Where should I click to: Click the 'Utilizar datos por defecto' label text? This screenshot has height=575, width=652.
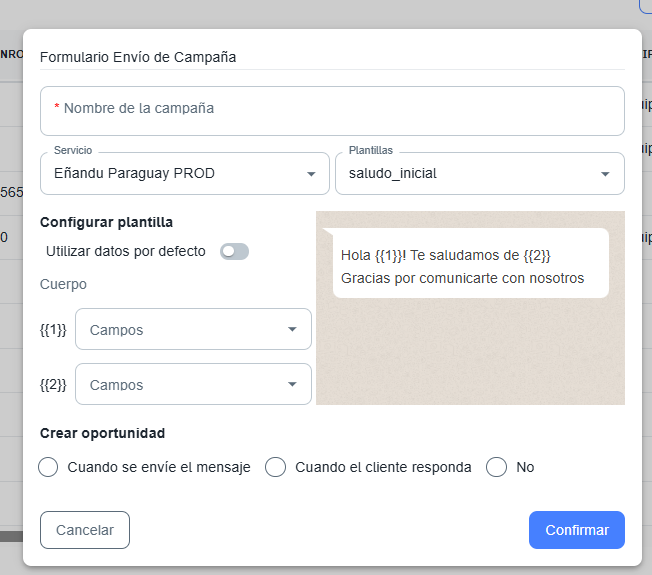coord(126,251)
